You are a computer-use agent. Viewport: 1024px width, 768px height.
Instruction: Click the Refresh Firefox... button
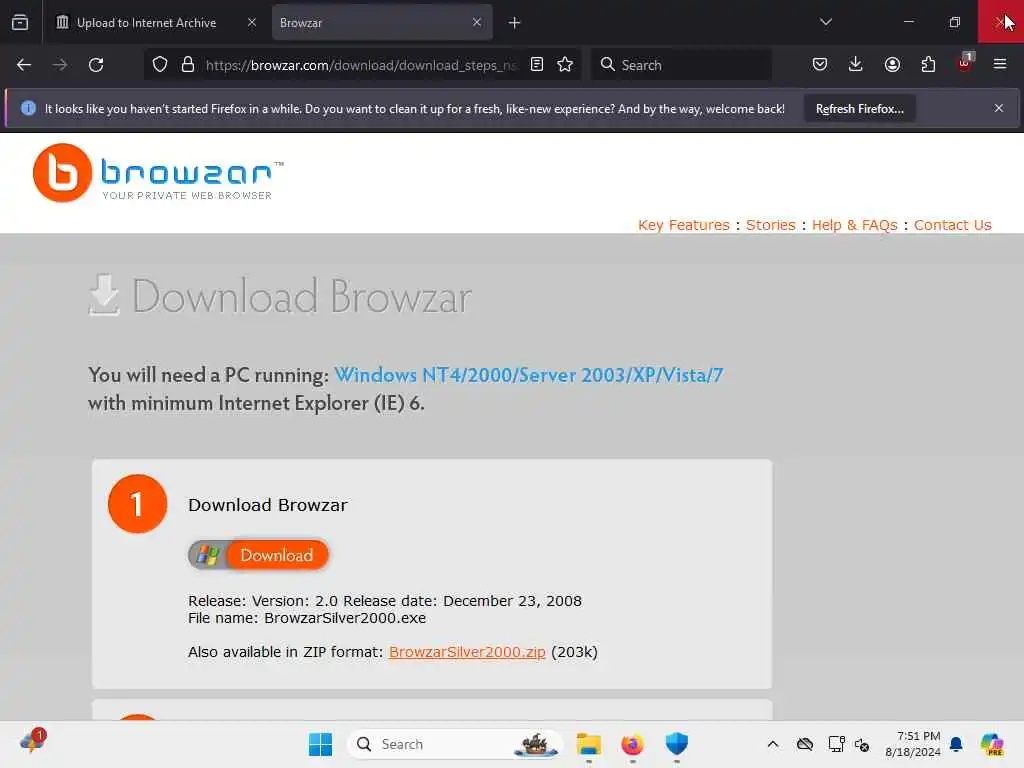click(x=859, y=109)
